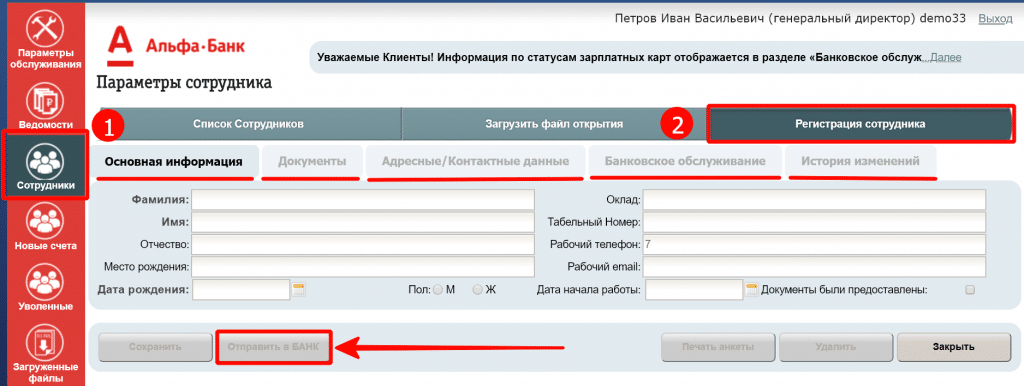Click the Удалить button
This screenshot has height=386, width=1024.
click(x=835, y=347)
